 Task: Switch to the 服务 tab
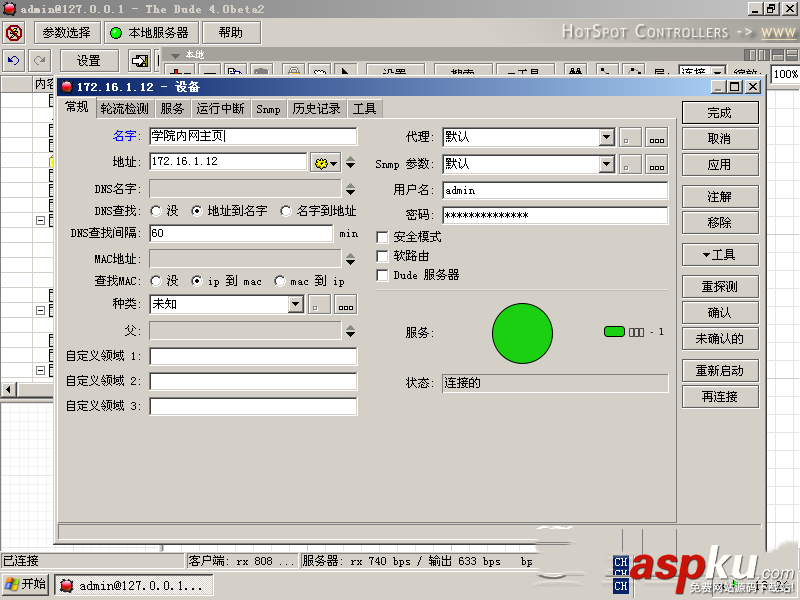172,109
